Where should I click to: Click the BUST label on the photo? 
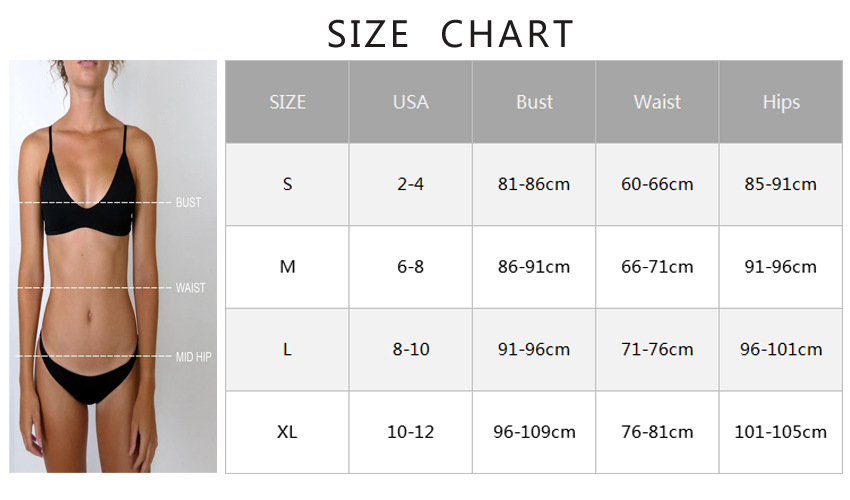188,202
